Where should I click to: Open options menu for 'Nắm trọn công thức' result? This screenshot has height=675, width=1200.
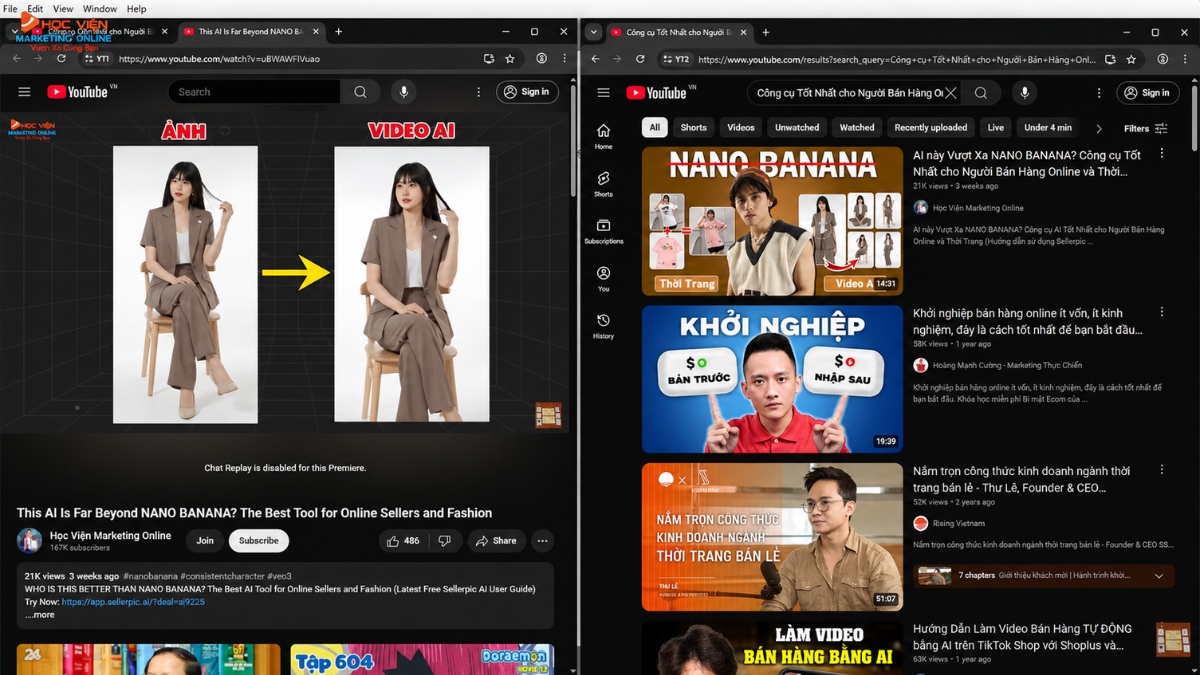[1162, 469]
